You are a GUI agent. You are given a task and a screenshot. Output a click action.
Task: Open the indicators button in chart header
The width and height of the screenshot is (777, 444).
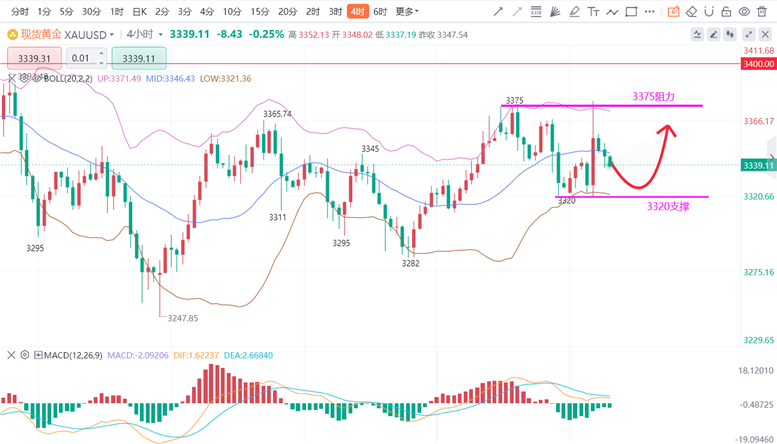point(697,35)
